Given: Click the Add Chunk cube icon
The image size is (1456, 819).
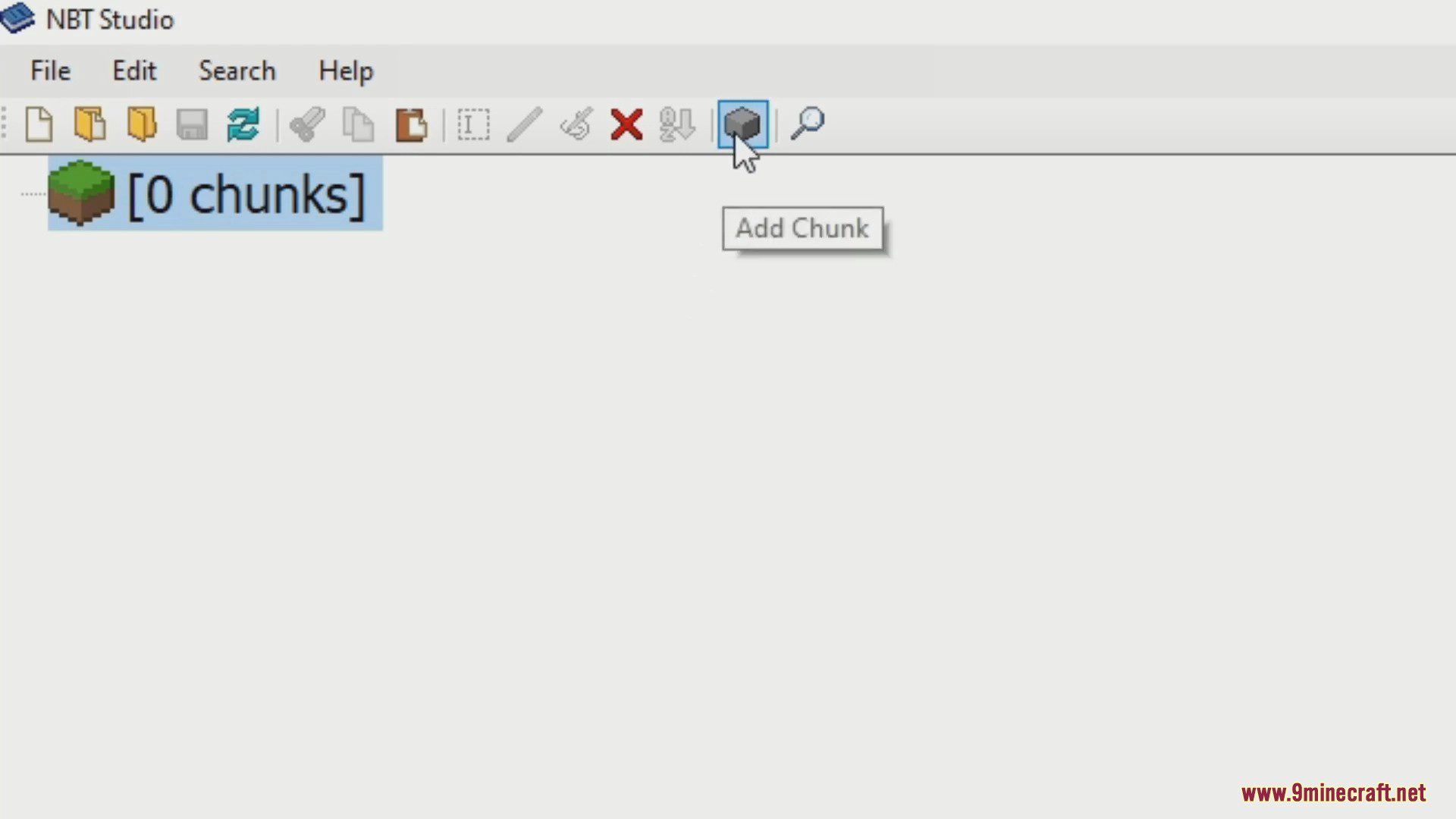Looking at the screenshot, I should pyautogui.click(x=742, y=124).
